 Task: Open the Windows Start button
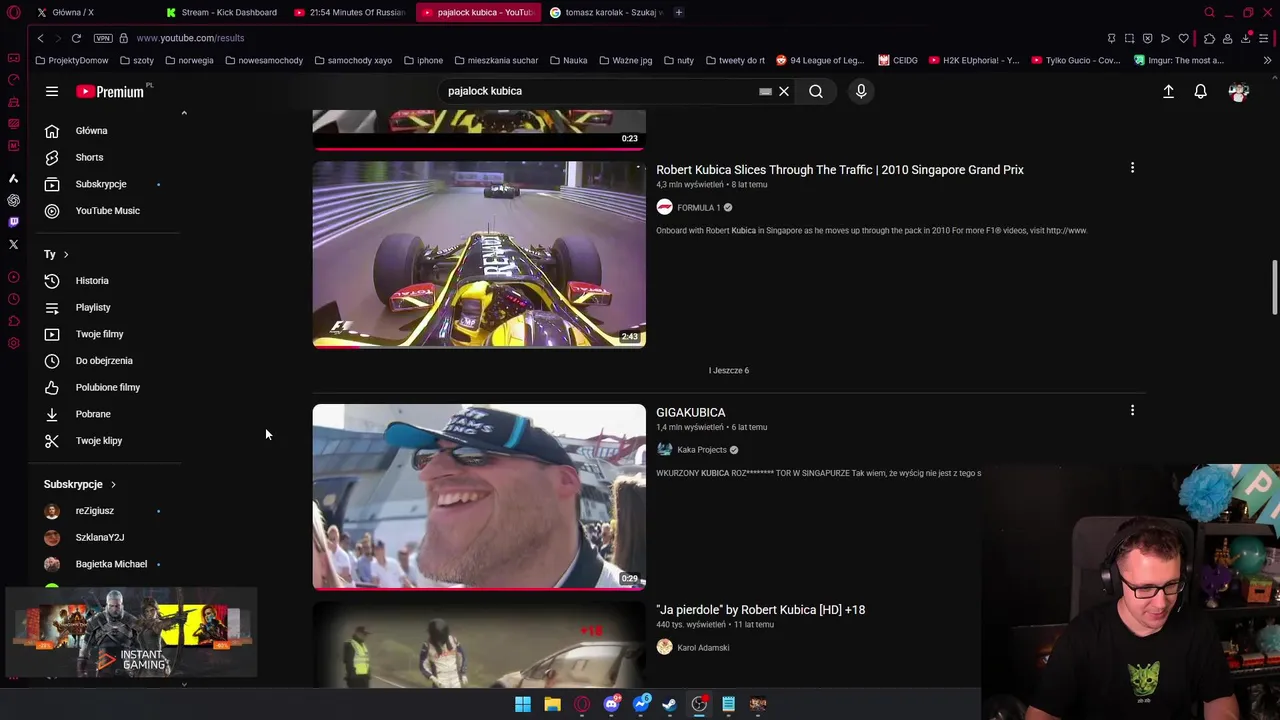(x=523, y=704)
